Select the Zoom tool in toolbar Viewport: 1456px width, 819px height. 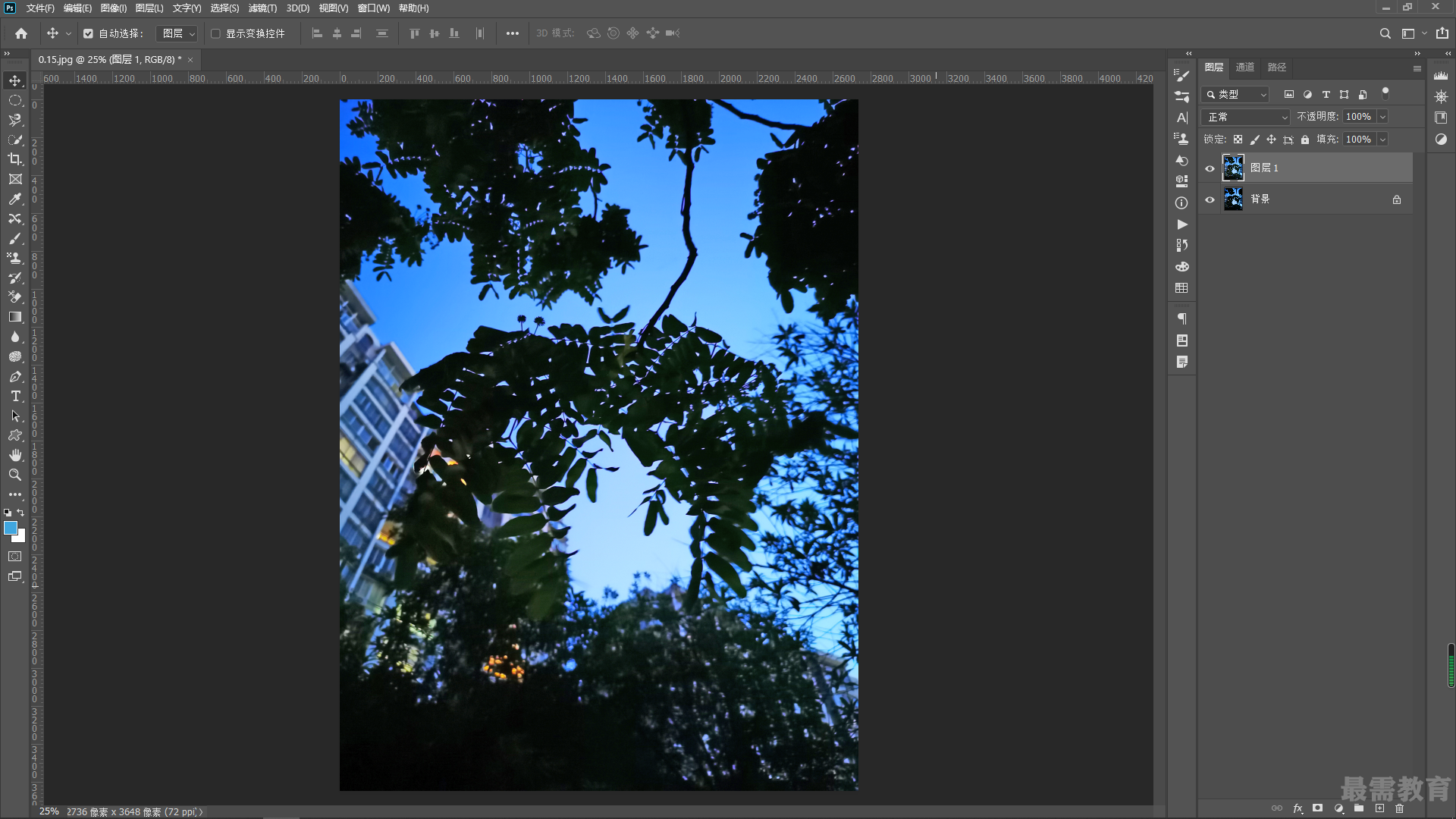click(x=15, y=475)
